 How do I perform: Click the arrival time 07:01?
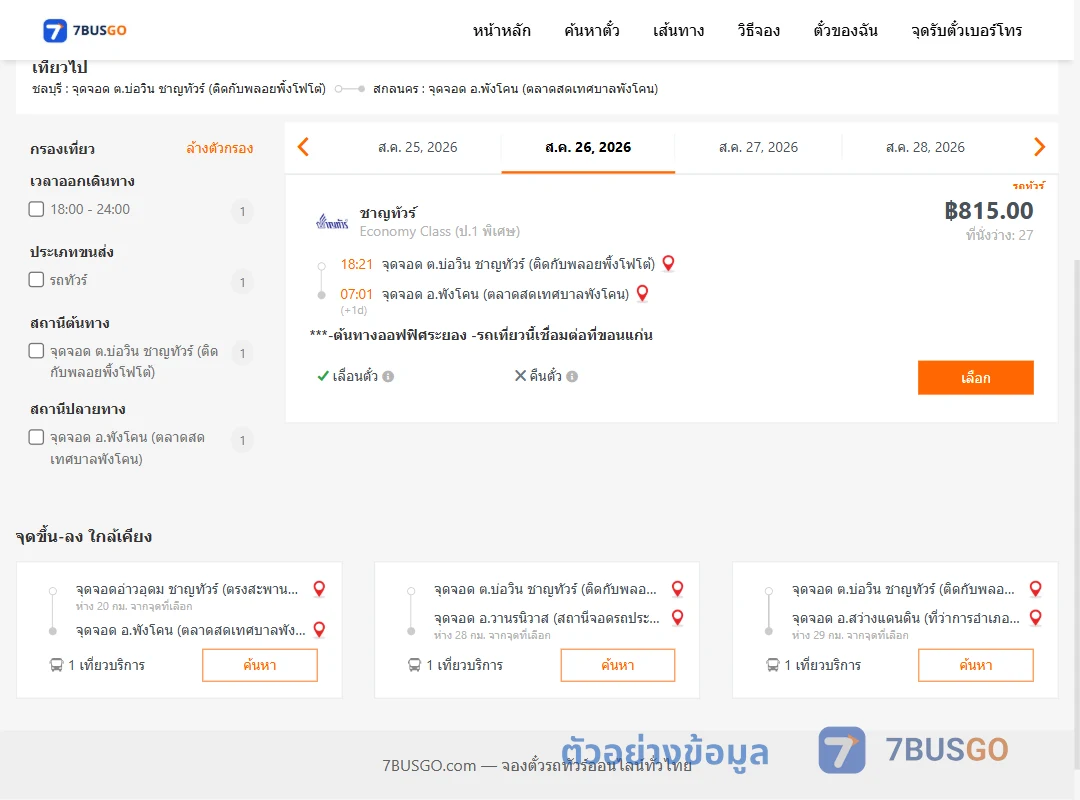[356, 294]
